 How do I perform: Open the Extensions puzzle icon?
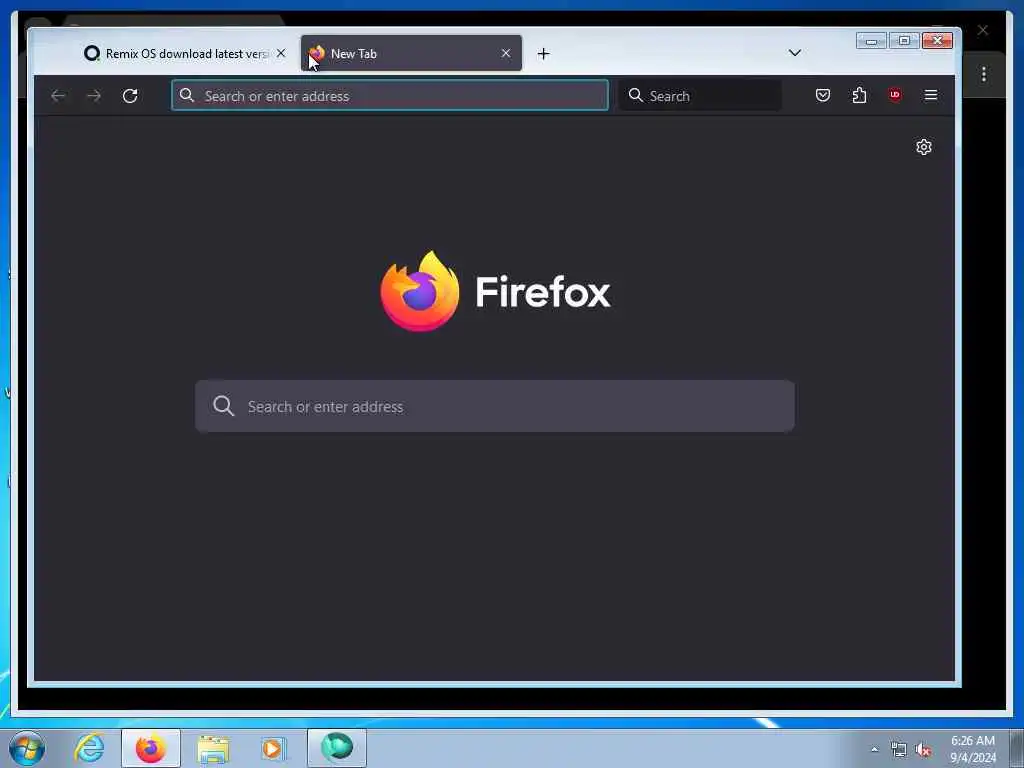coord(859,95)
